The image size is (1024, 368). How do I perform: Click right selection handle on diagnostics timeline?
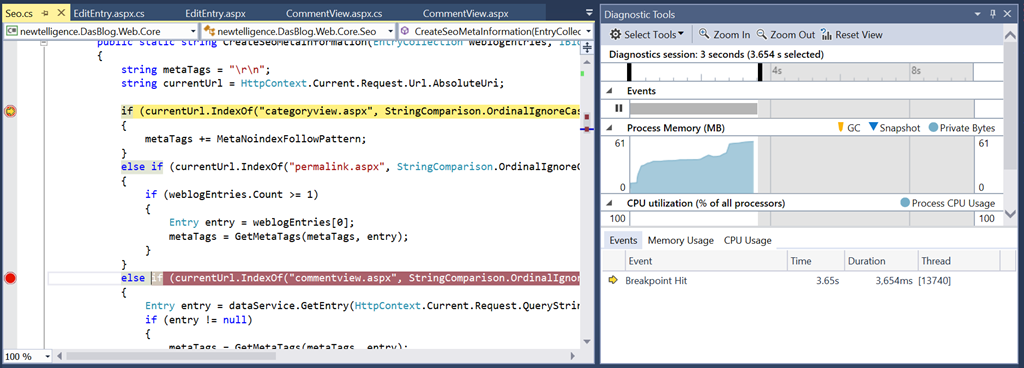coord(760,72)
